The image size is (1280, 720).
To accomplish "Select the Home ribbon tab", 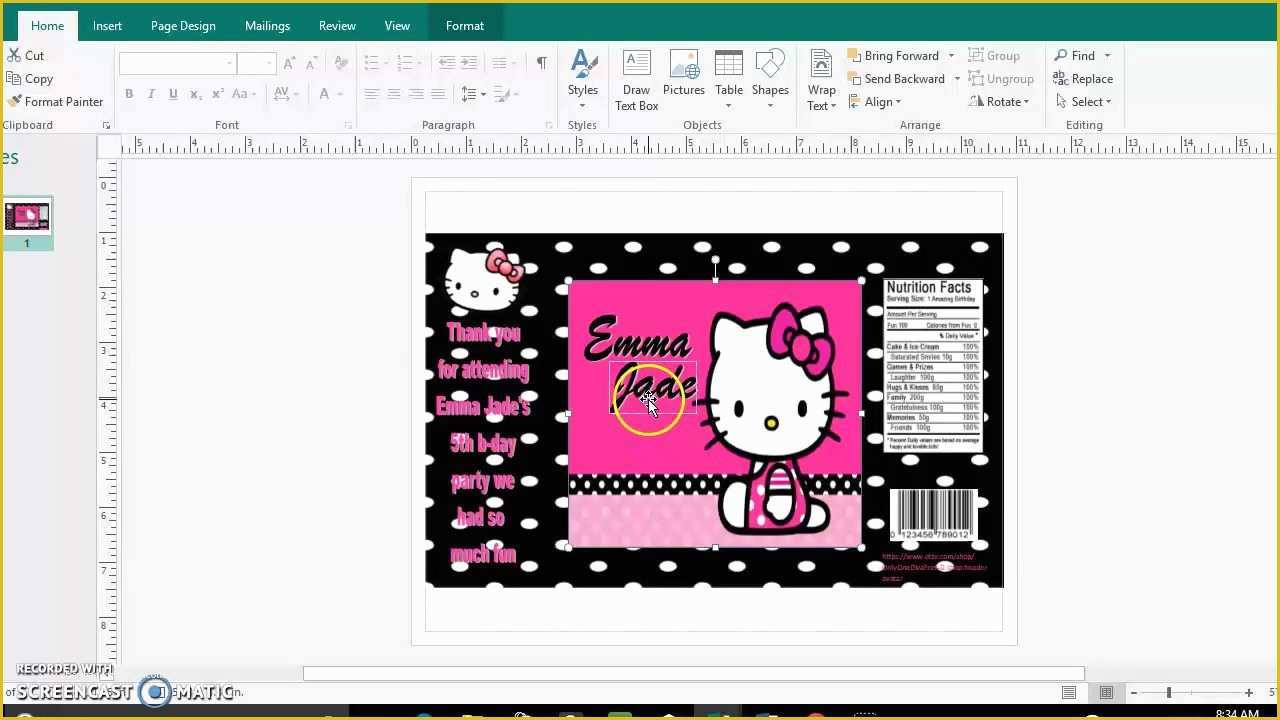I will point(47,26).
